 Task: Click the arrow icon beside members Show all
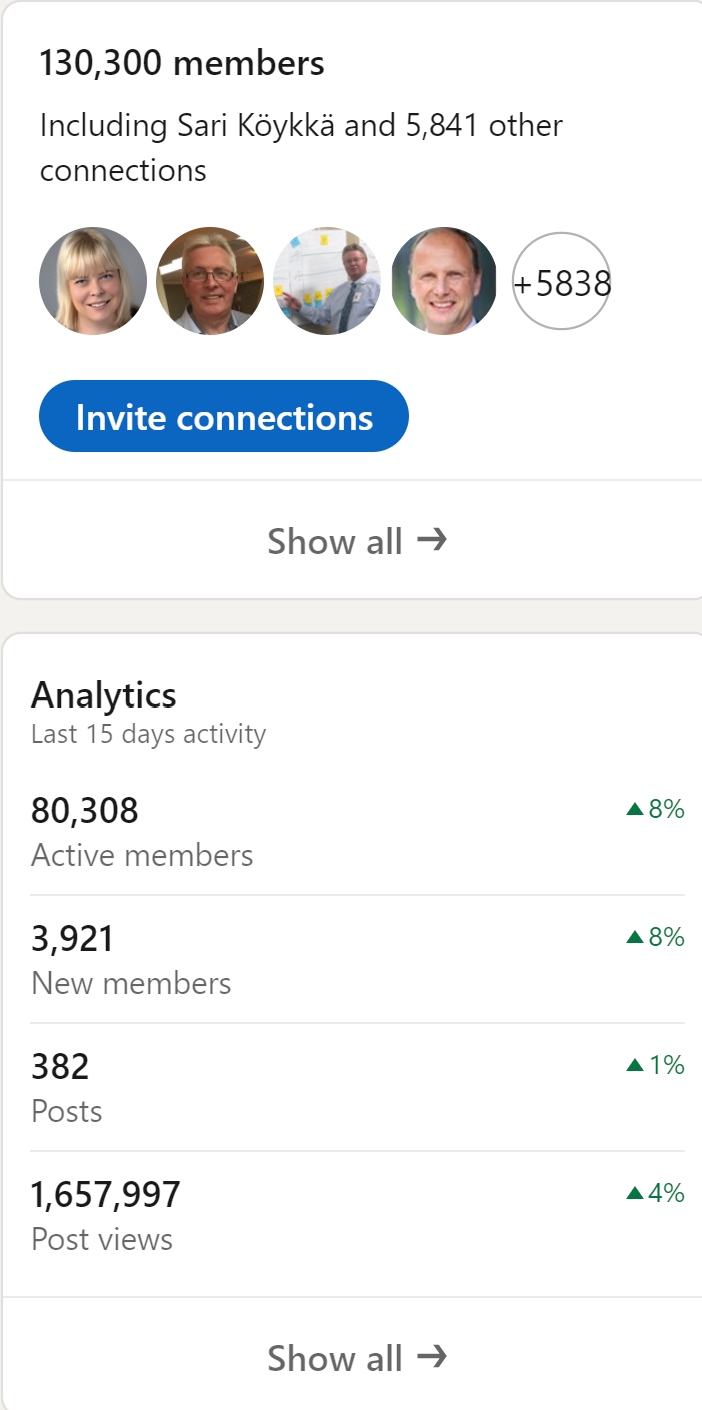[432, 540]
